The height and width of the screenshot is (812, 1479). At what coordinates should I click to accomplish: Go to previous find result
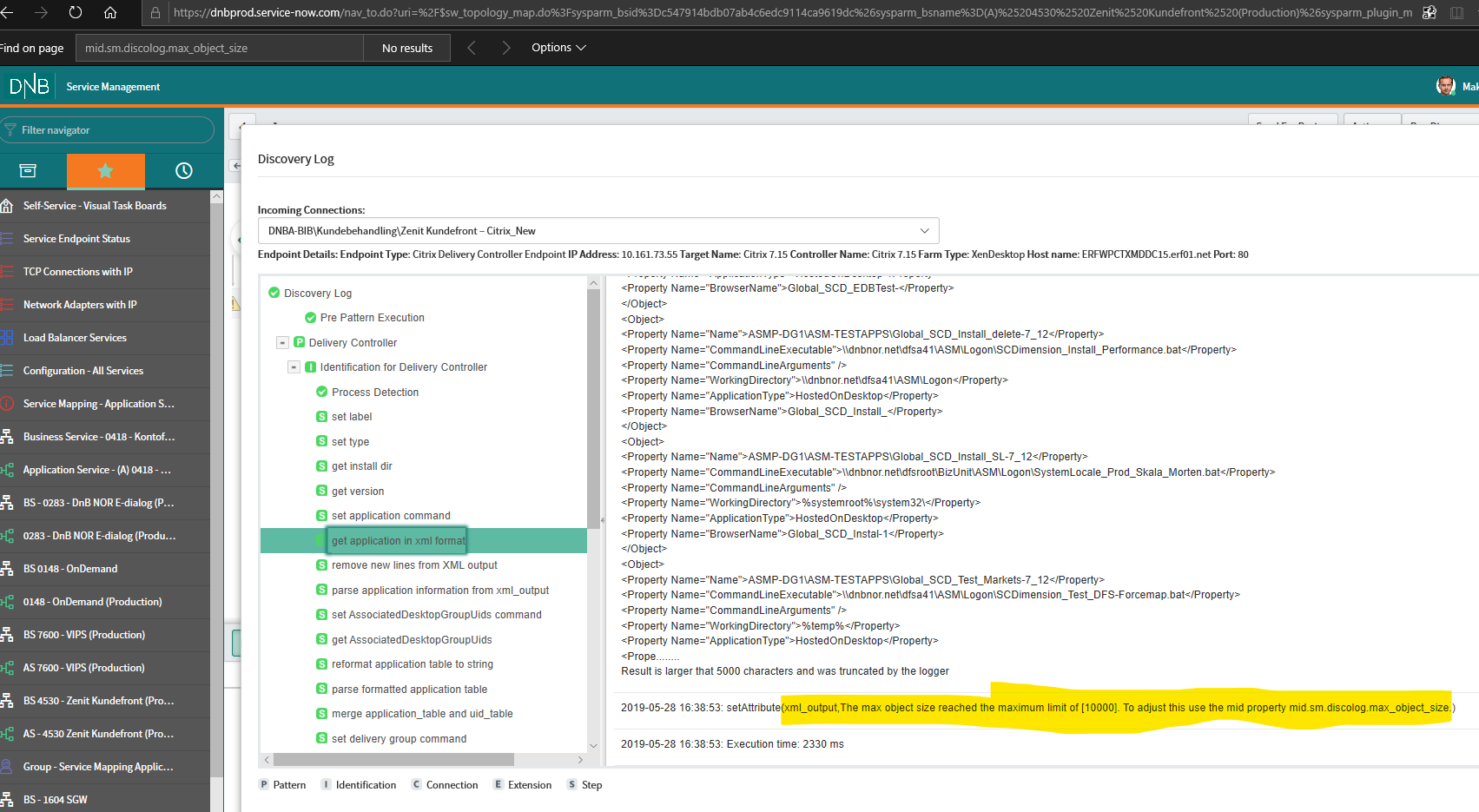[472, 48]
